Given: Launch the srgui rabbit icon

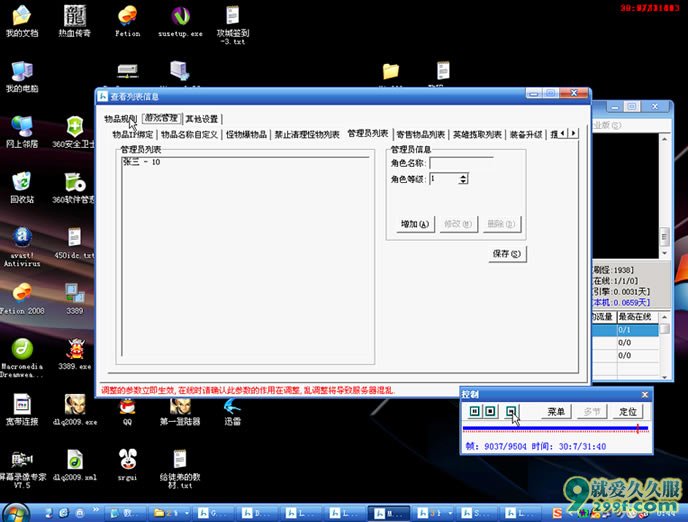Looking at the screenshot, I should click(x=127, y=466).
